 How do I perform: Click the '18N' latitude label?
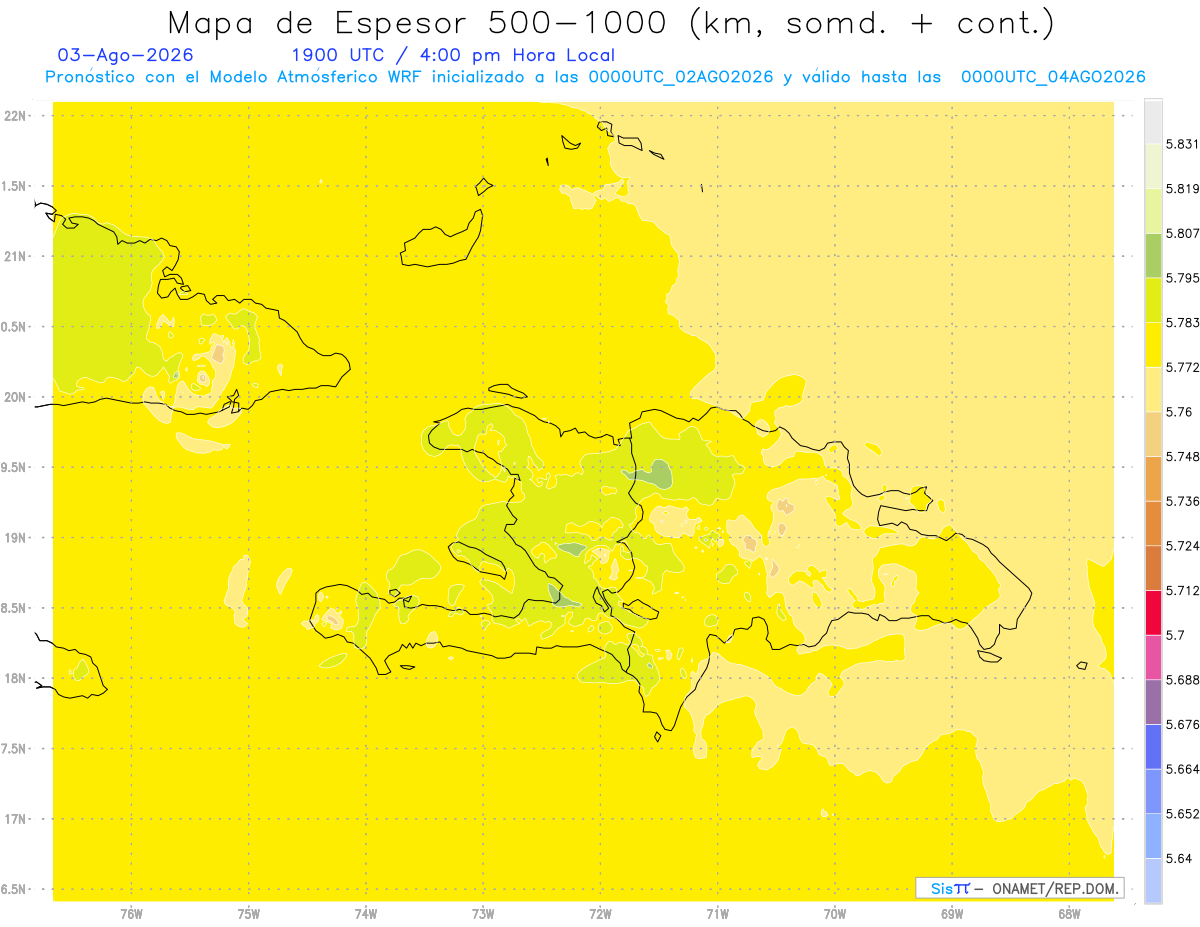tap(14, 678)
